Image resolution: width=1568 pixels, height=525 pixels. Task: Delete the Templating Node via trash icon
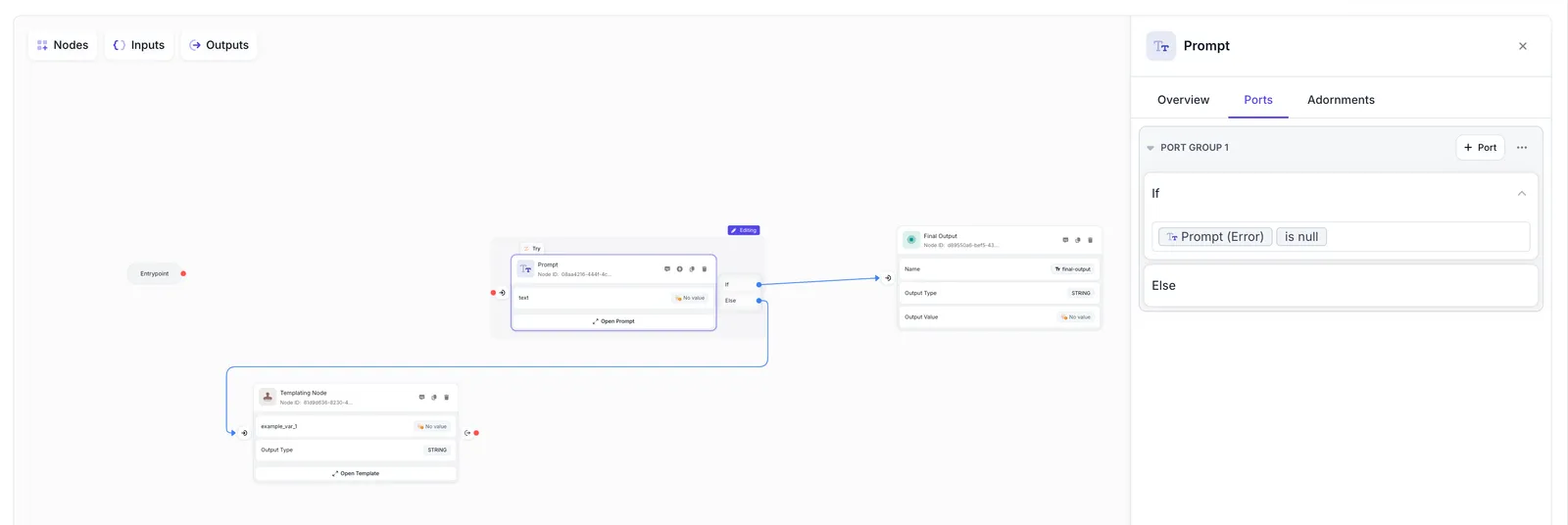click(x=447, y=397)
